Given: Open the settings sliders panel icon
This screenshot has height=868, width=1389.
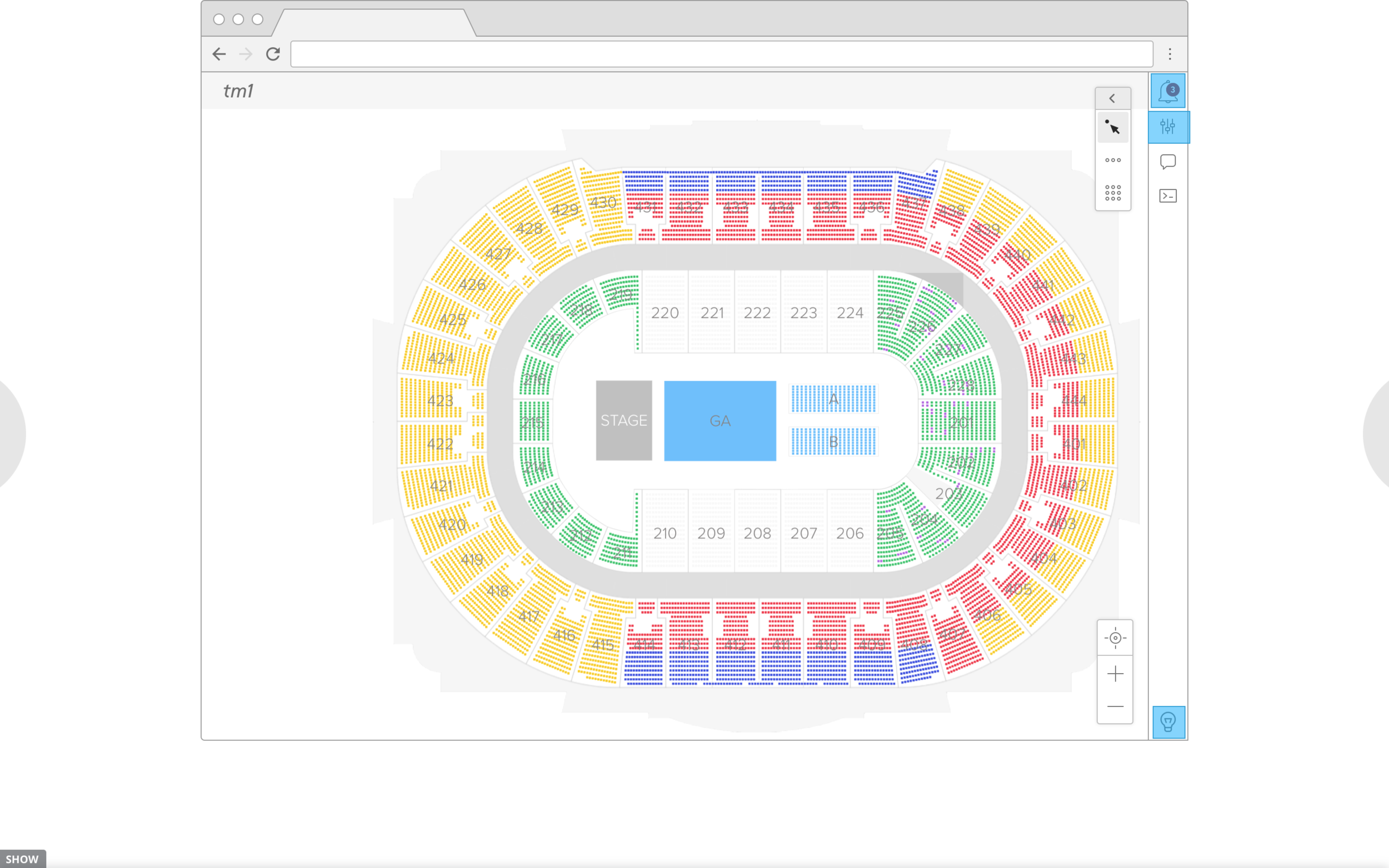Looking at the screenshot, I should (1167, 126).
